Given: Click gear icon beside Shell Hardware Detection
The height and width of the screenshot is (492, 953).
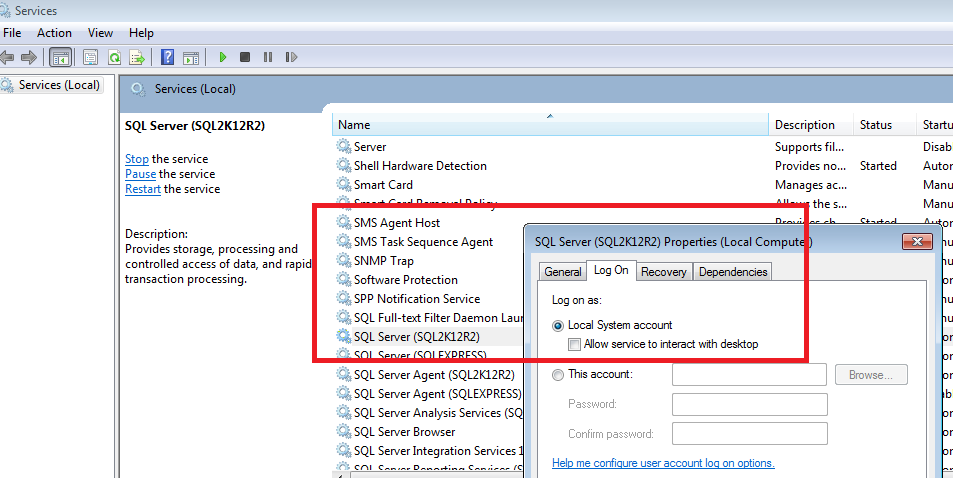Looking at the screenshot, I should (344, 166).
